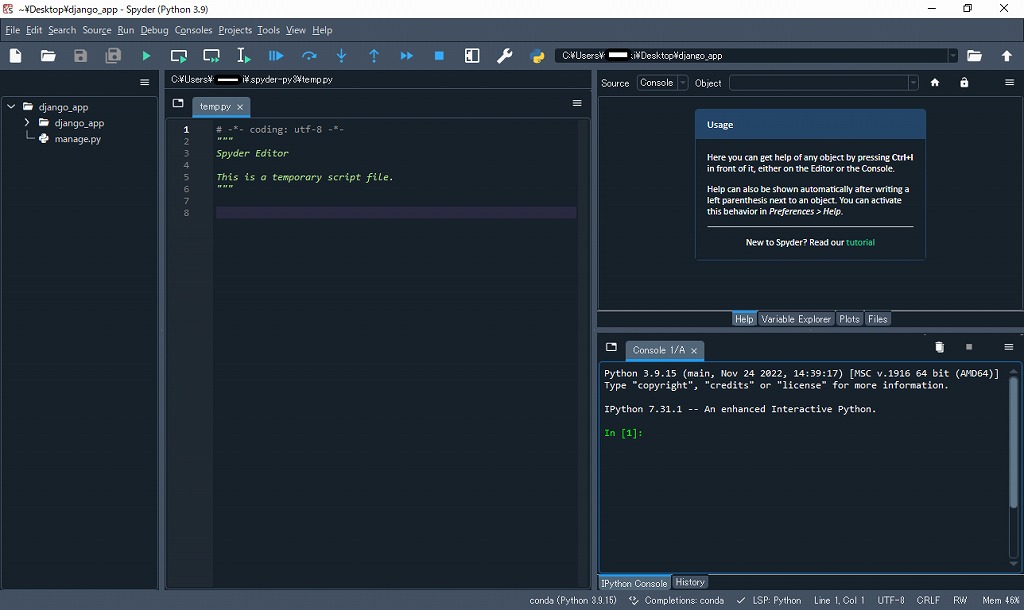The width and height of the screenshot is (1024, 610).
Task: Click the Object input field
Action: [x=818, y=83]
